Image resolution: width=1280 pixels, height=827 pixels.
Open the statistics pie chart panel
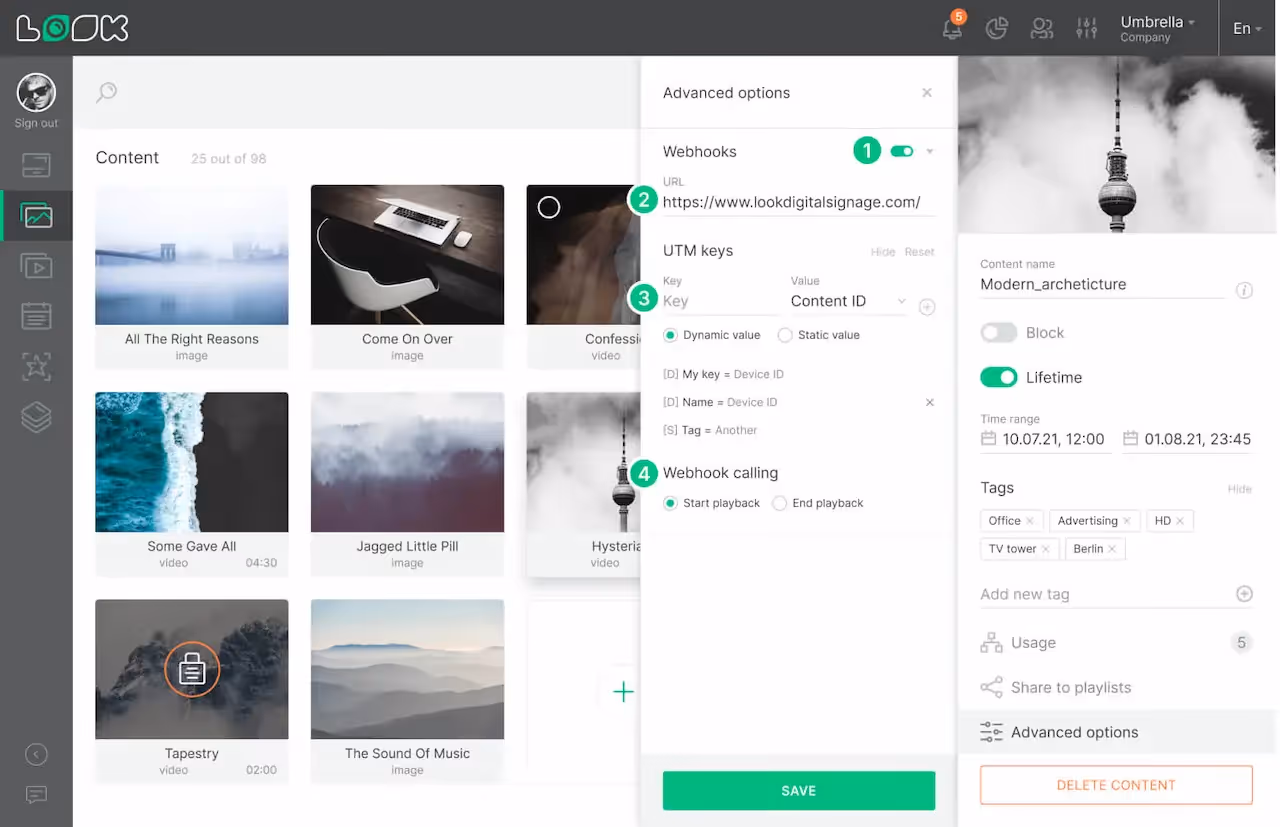(996, 28)
